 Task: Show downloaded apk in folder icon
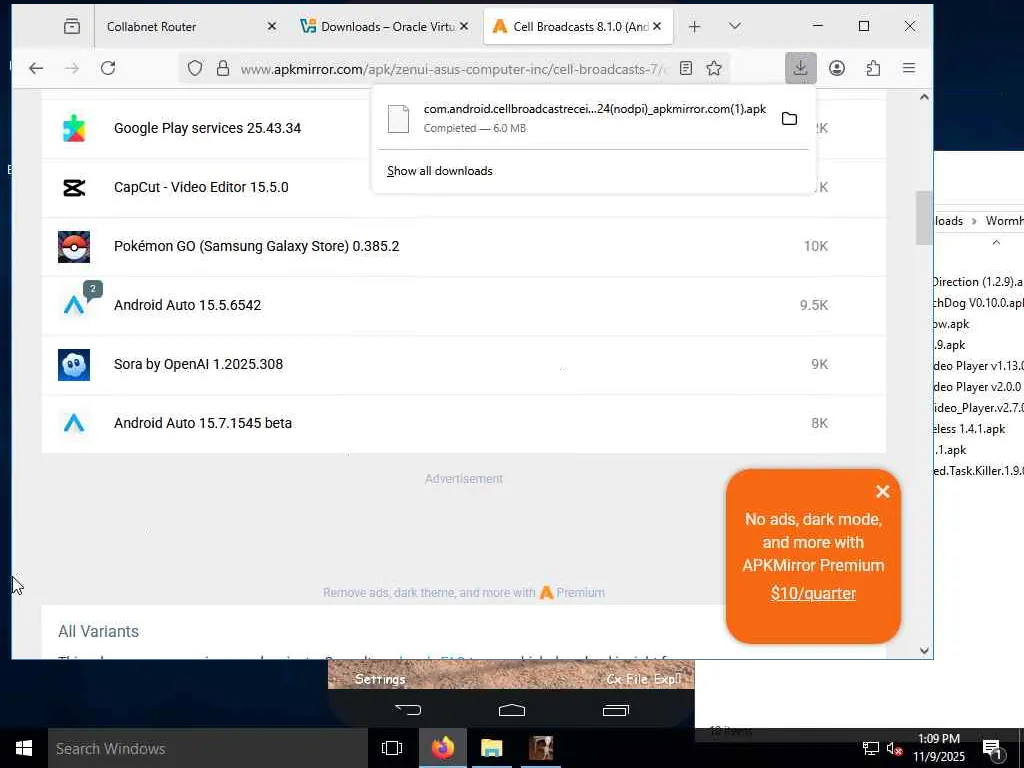[x=790, y=118]
